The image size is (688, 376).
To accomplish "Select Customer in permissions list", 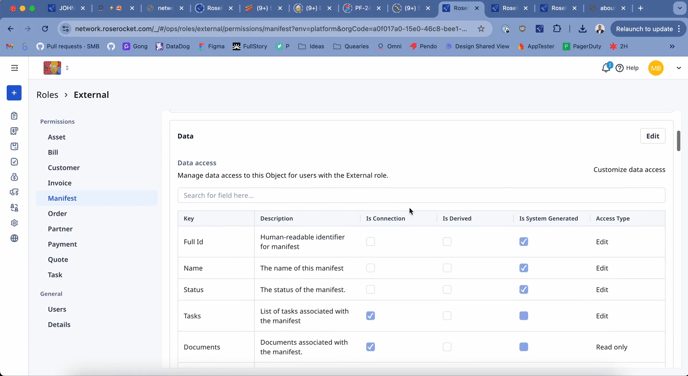I will point(64,168).
